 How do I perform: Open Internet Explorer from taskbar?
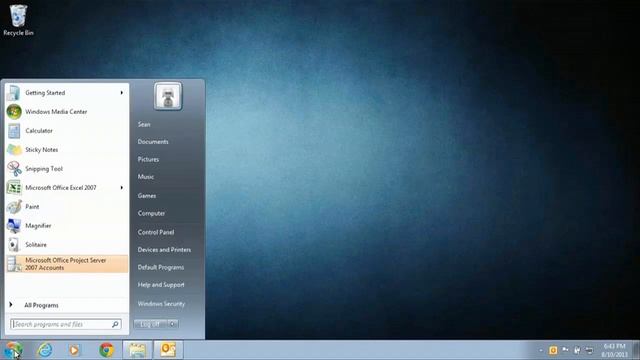(x=44, y=350)
